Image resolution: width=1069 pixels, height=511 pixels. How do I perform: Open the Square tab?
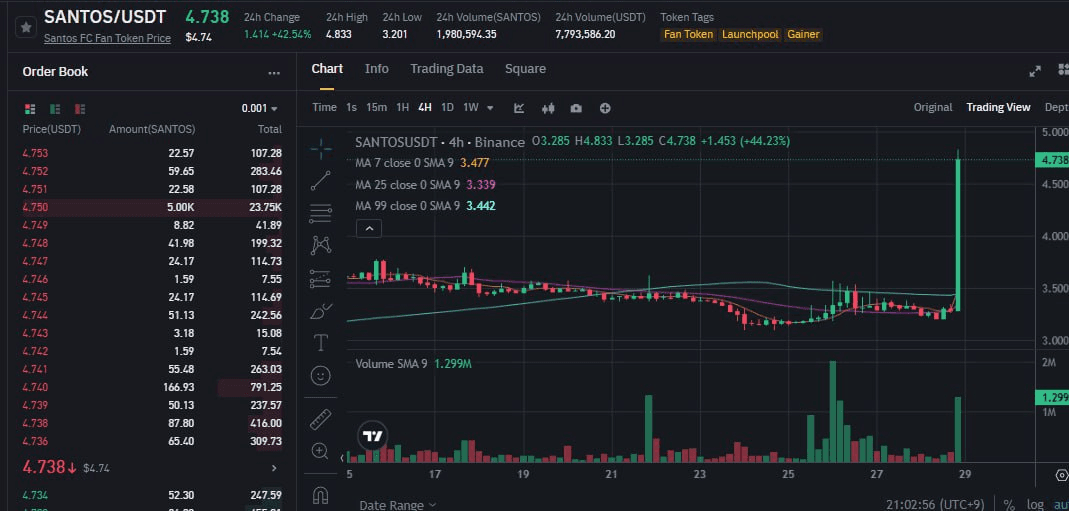click(525, 69)
